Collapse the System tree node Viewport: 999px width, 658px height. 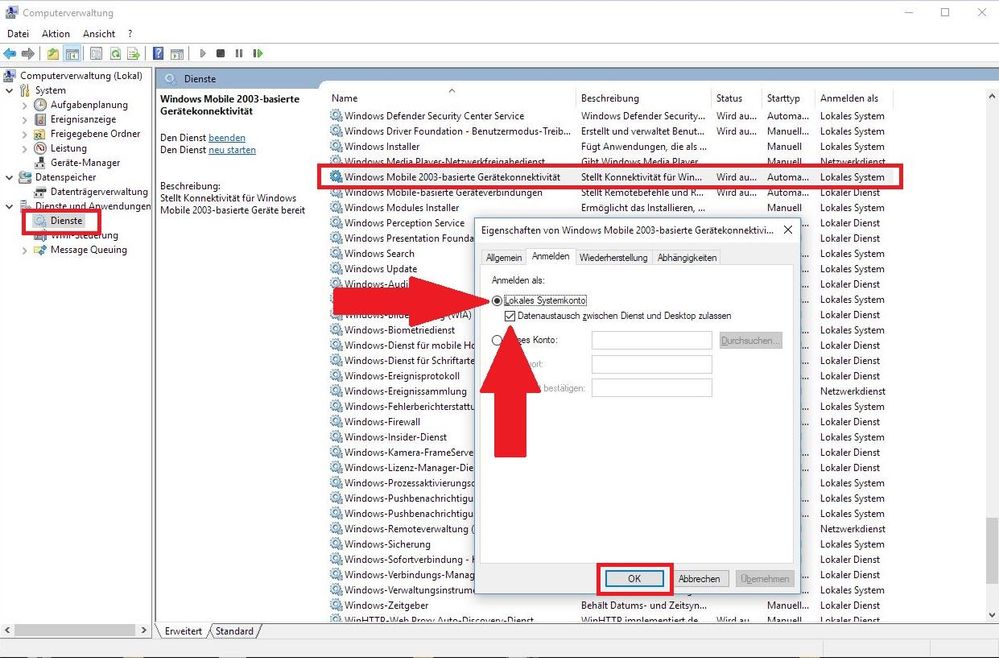click(10, 90)
